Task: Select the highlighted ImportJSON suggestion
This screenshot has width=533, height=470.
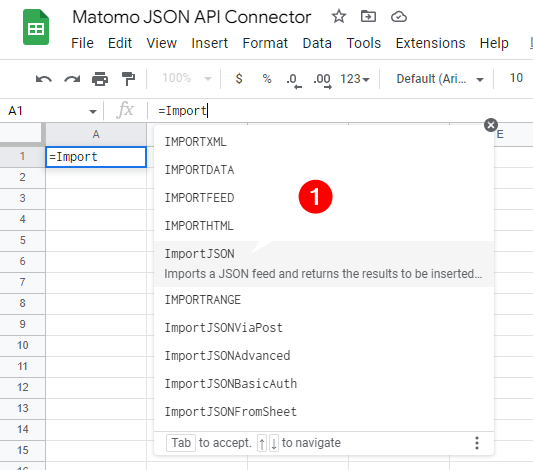Action: point(324,264)
